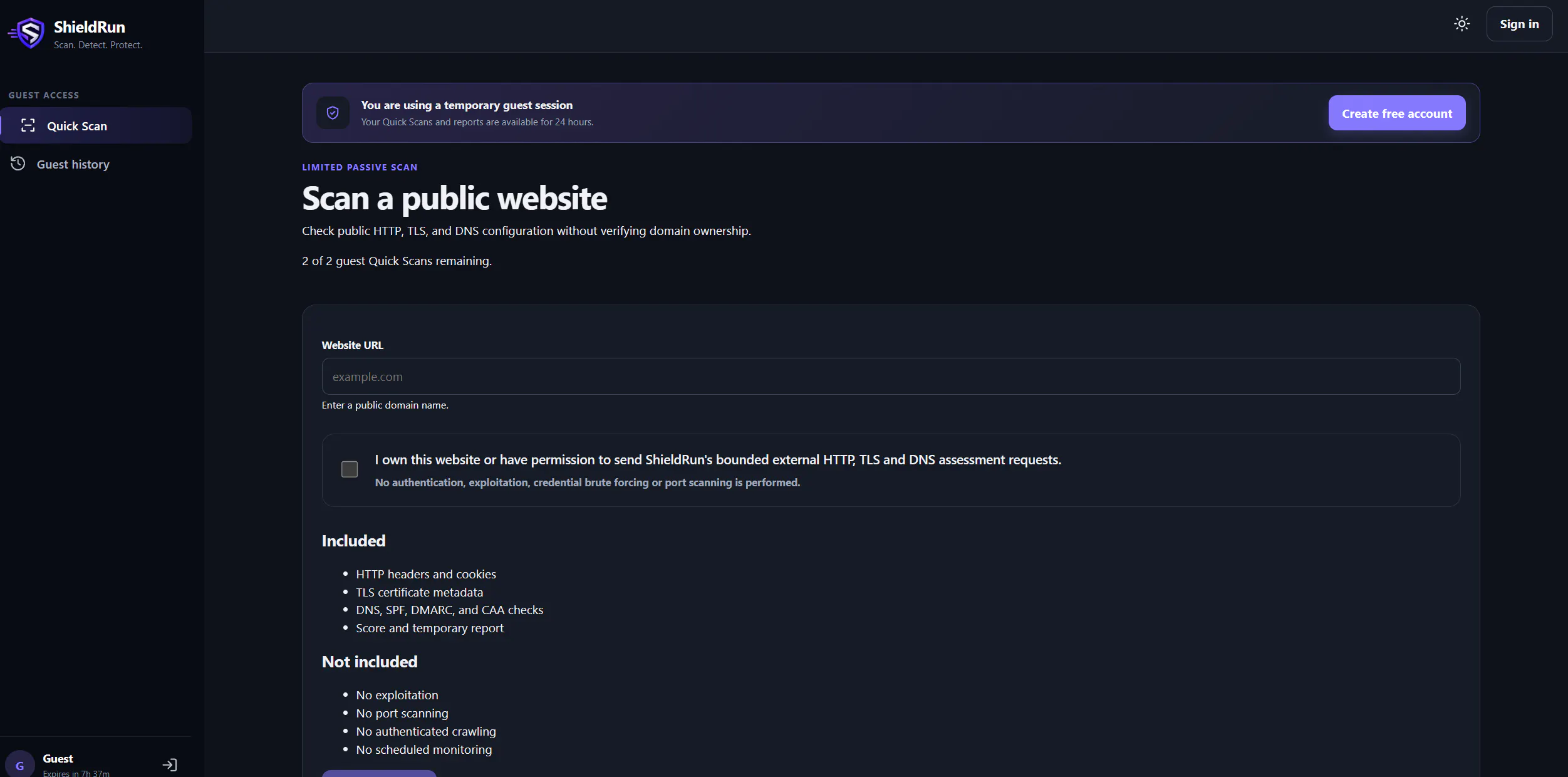The height and width of the screenshot is (777, 1568).
Task: Click the 'I own this website' permission statement
Action: [x=718, y=460]
